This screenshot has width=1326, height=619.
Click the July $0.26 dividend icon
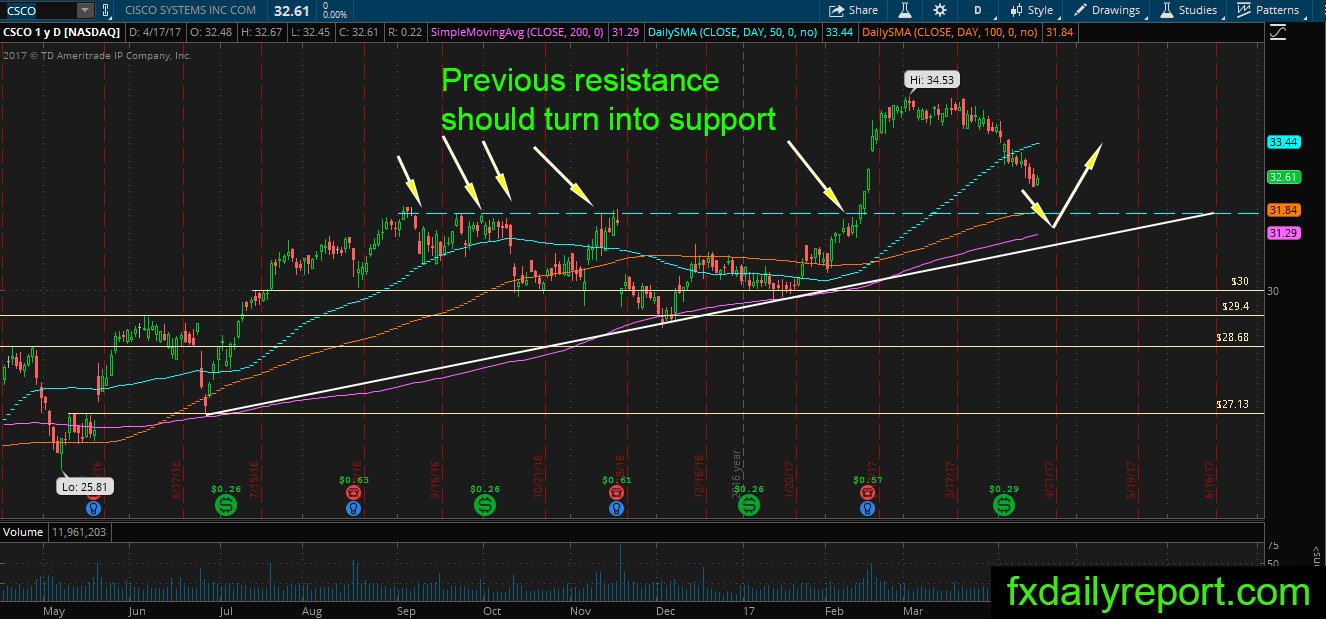point(226,507)
